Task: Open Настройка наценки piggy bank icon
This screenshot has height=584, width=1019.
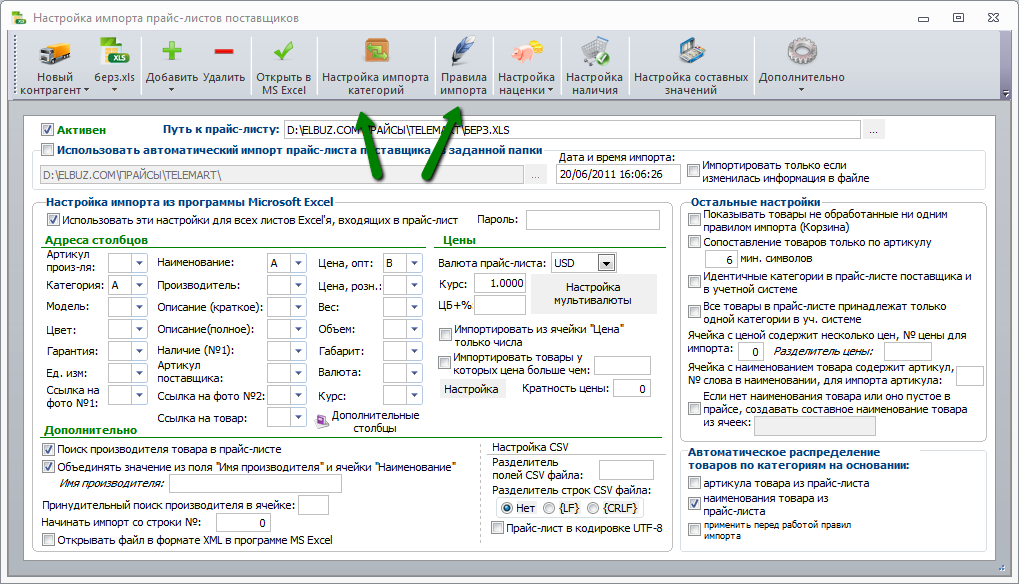Action: tap(526, 51)
